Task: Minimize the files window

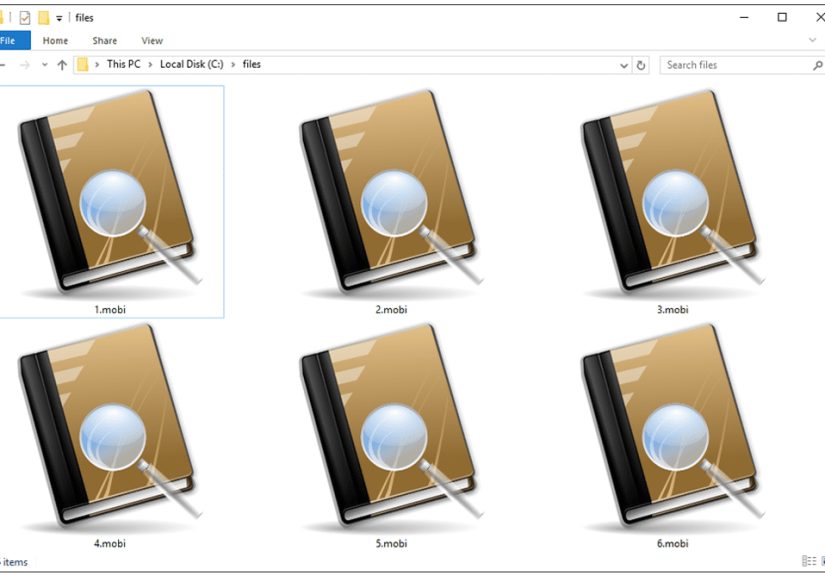Action: pos(744,17)
